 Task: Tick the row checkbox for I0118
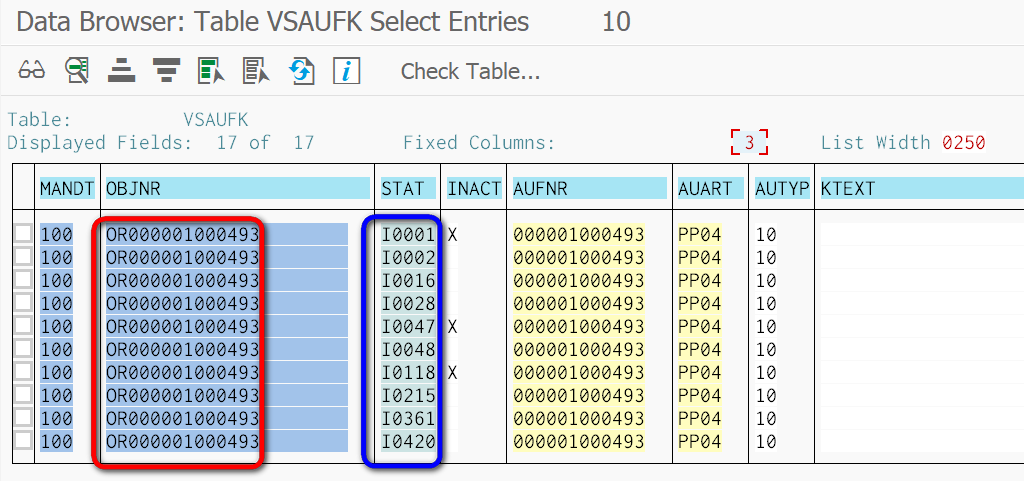click(x=23, y=372)
